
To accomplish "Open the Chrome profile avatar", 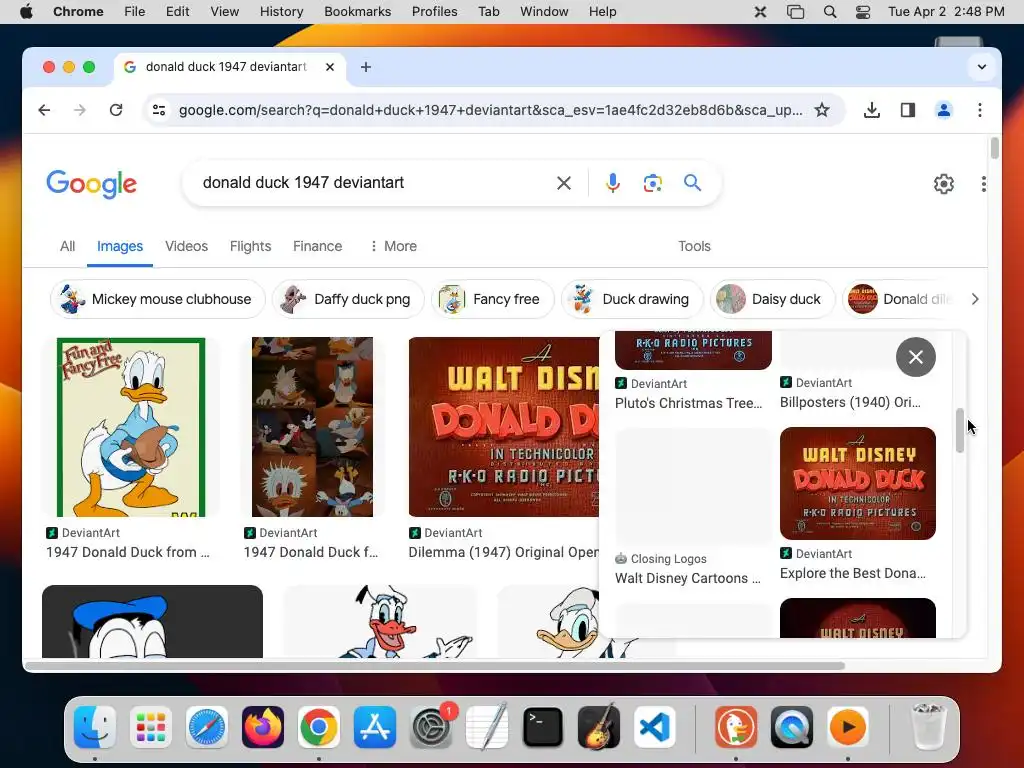I will [944, 110].
